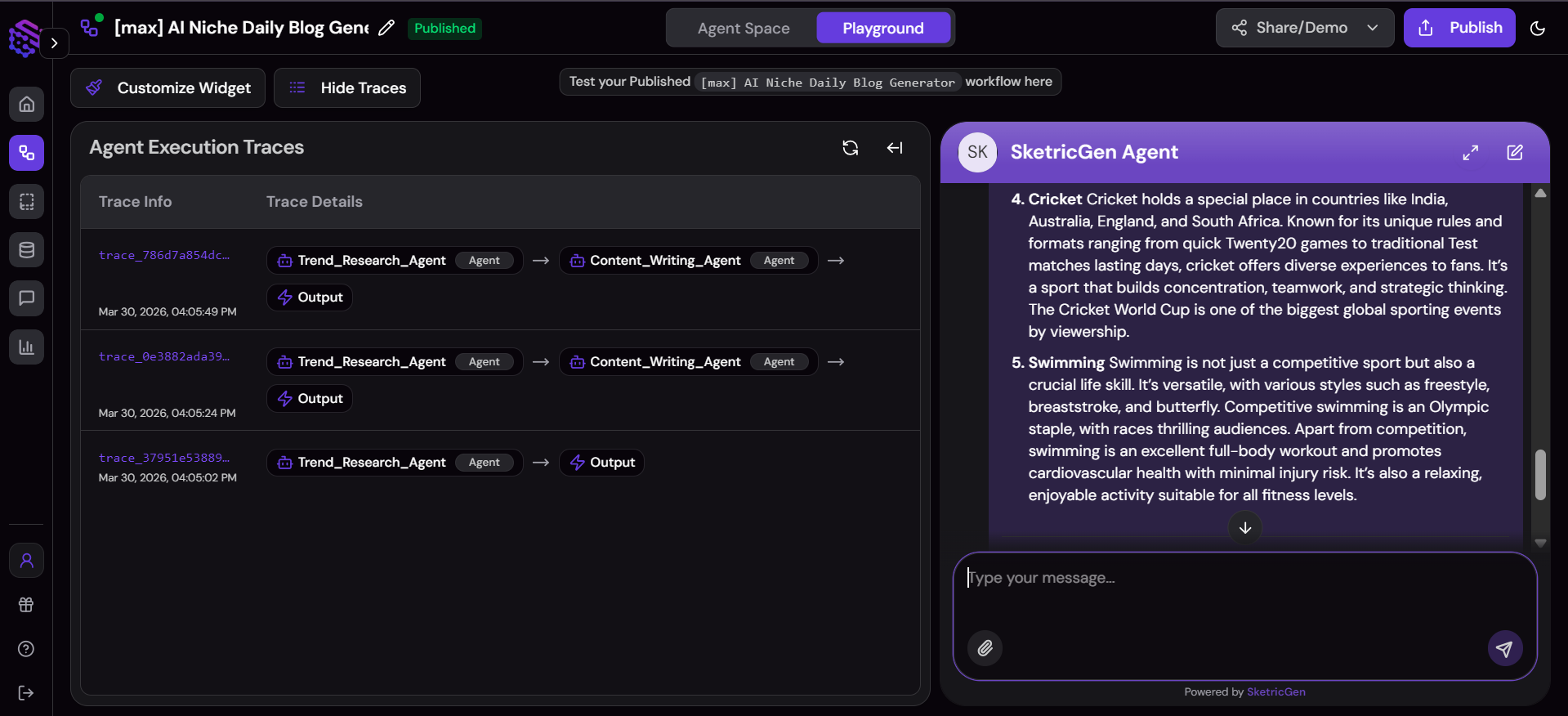1568x716 pixels.
Task: Expand the left sidebar with chevron
Action: (54, 43)
